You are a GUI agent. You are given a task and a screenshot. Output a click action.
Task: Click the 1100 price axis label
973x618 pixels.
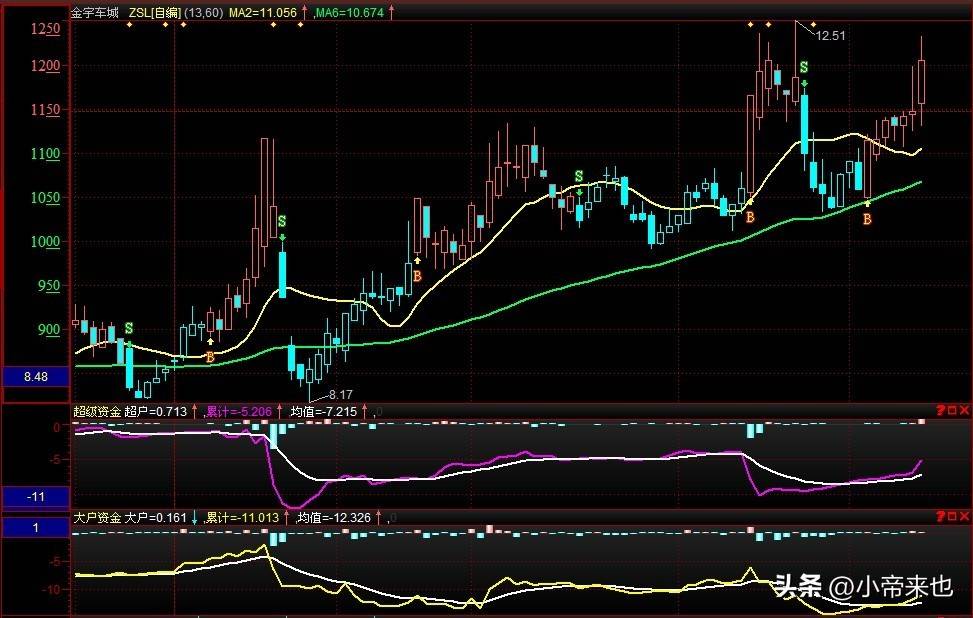[46, 153]
